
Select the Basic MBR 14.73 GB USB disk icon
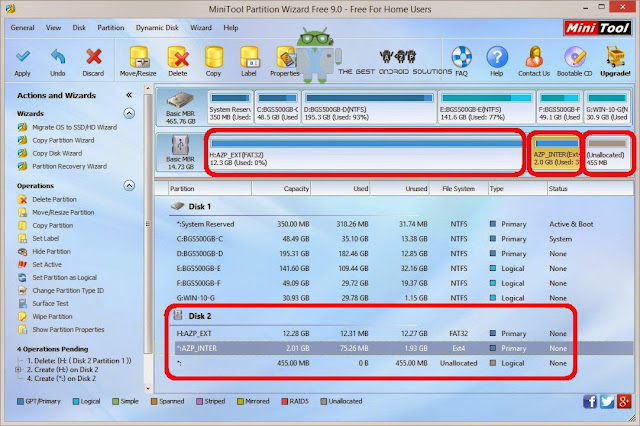click(x=180, y=145)
